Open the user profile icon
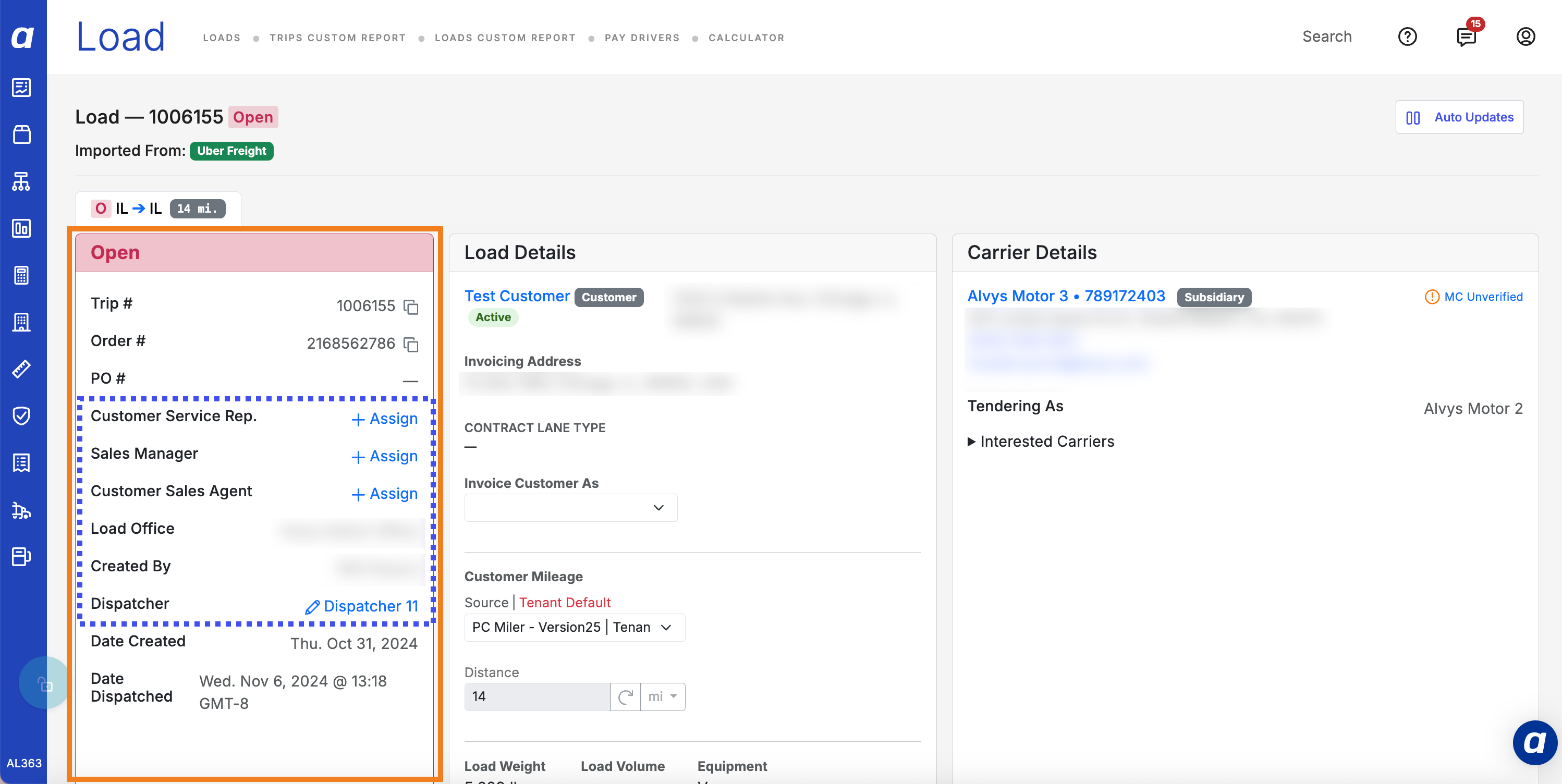The width and height of the screenshot is (1562, 784). (1526, 37)
